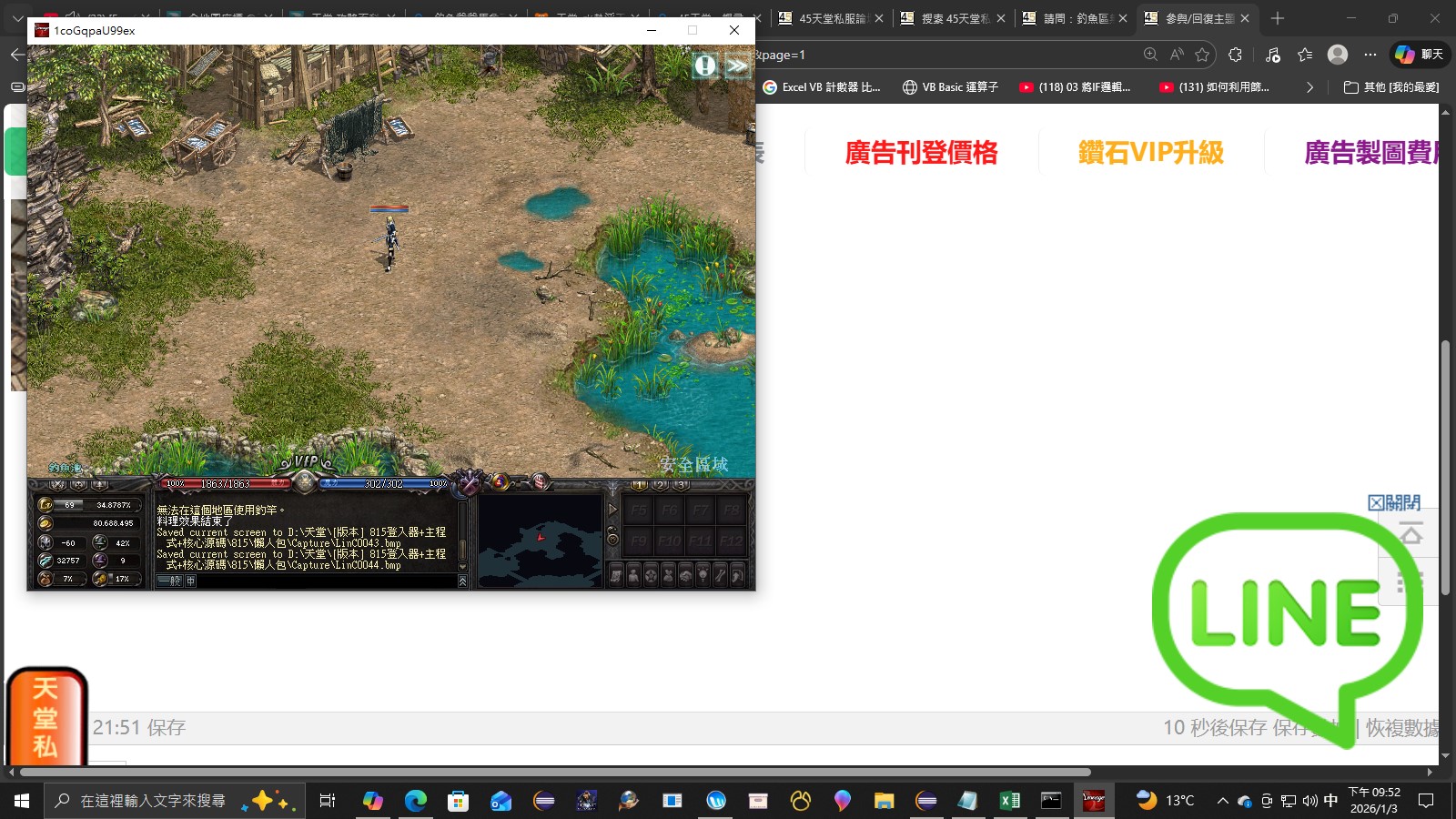Click the music note media icon in toolbar
This screenshot has height=819, width=1456.
pyautogui.click(x=1272, y=55)
